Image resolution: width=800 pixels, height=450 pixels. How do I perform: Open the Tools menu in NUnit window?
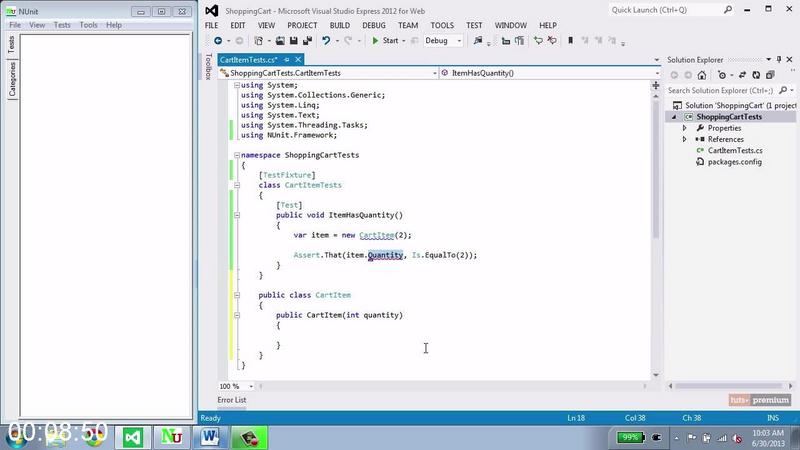(x=88, y=24)
